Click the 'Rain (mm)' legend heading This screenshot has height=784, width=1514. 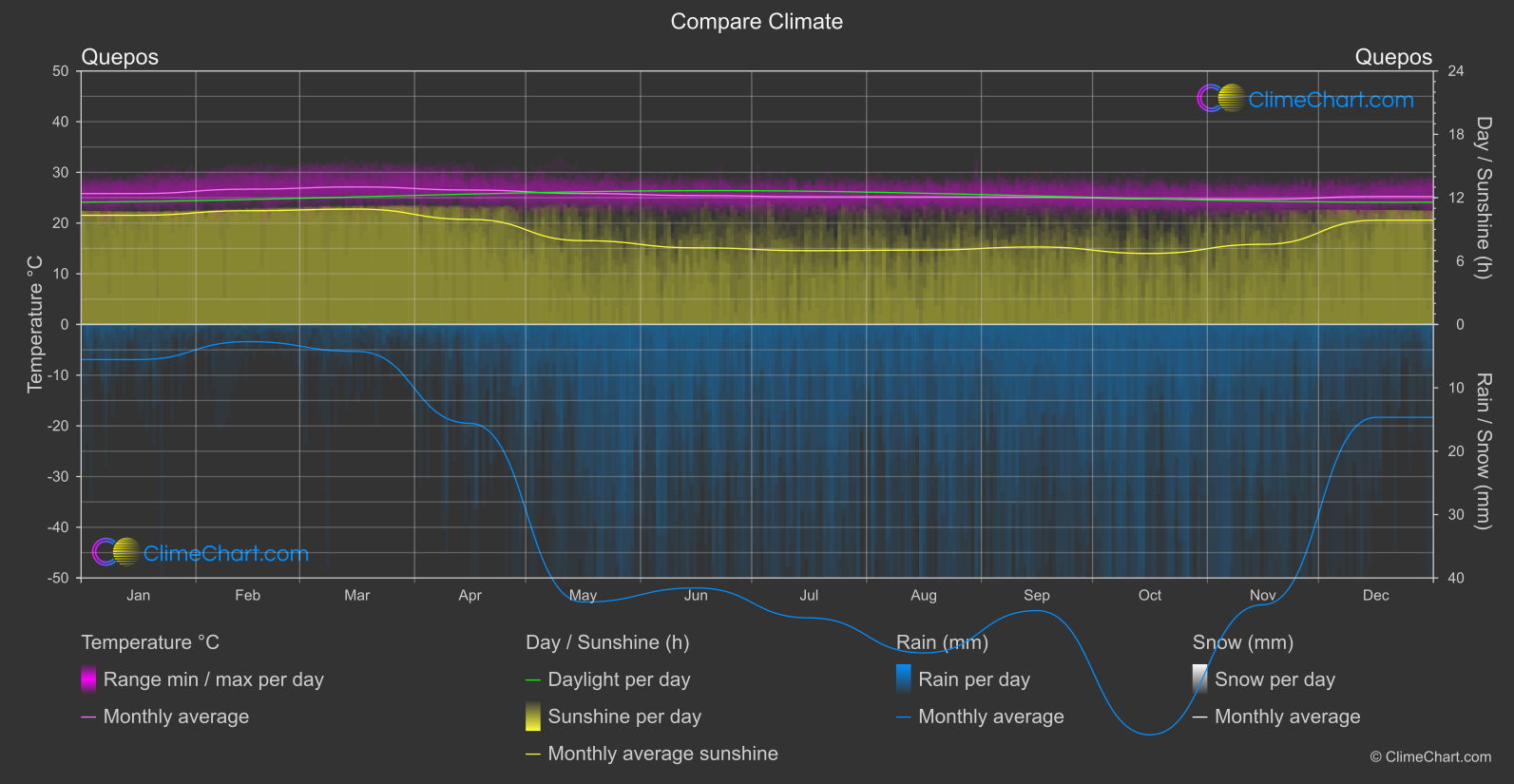point(943,642)
